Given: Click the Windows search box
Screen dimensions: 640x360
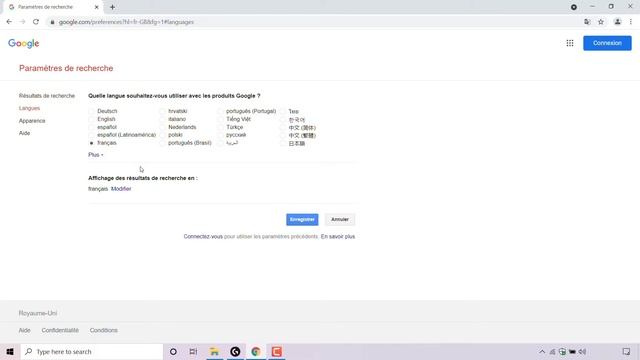Looking at the screenshot, I should (x=92, y=351).
